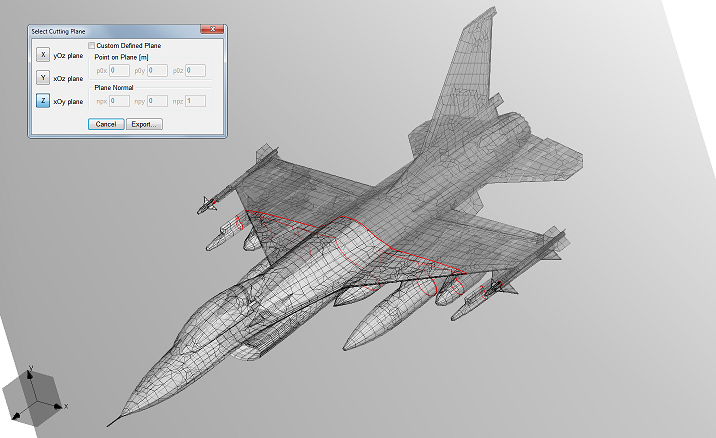Select the X button for yOz plane
This screenshot has width=716, height=438.
click(43, 56)
